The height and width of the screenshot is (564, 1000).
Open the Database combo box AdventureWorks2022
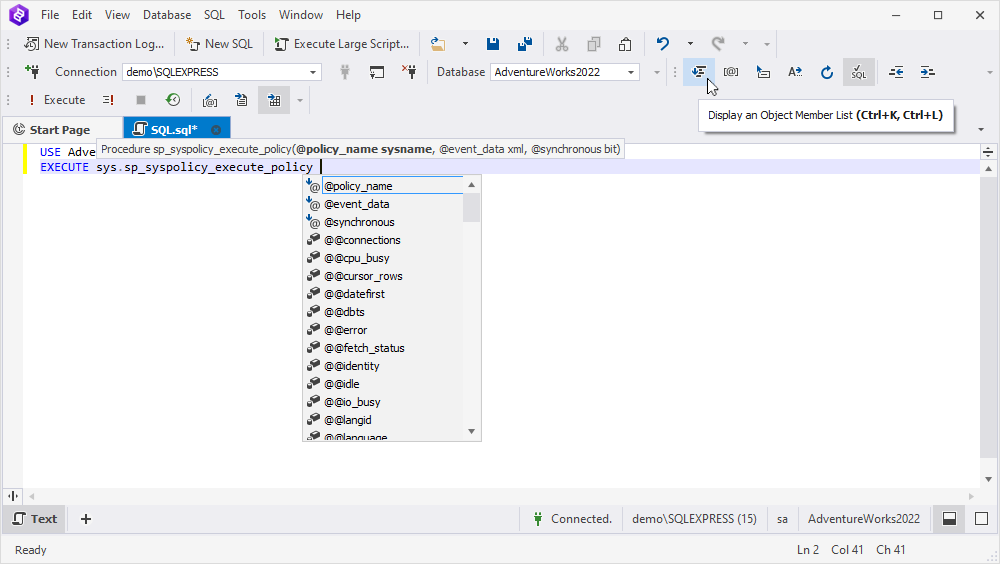(x=564, y=72)
